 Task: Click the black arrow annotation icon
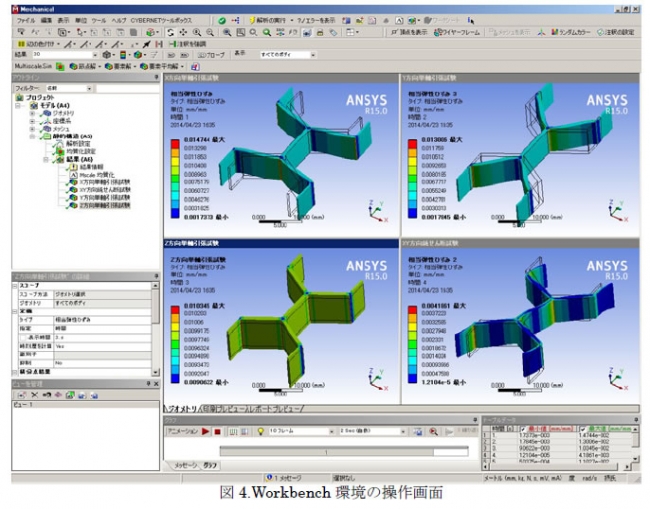pos(146,44)
